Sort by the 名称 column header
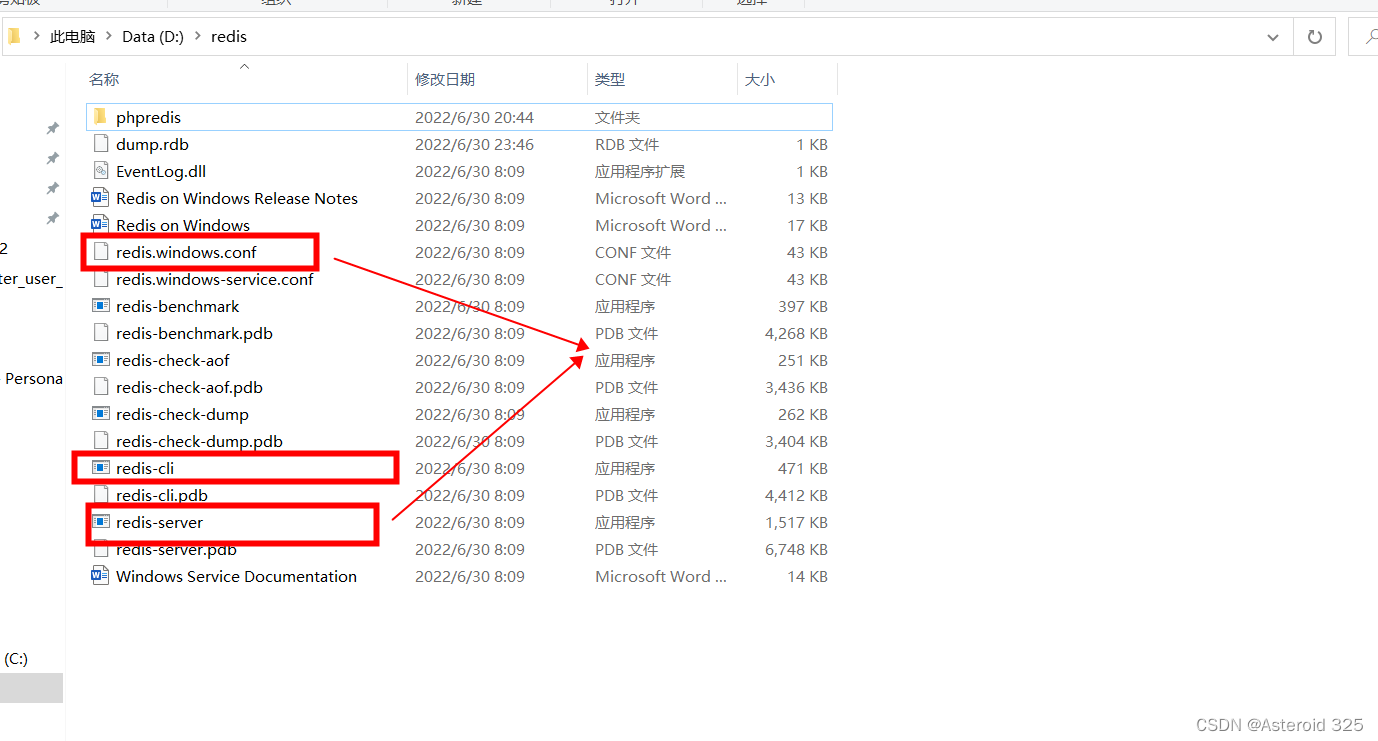The height and width of the screenshot is (741, 1378). pyautogui.click(x=104, y=80)
